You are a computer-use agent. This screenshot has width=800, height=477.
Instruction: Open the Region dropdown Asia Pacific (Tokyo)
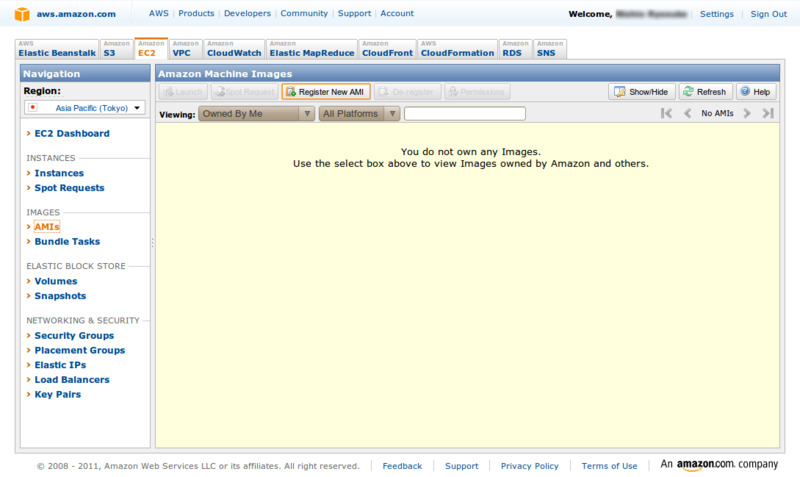(x=85, y=108)
